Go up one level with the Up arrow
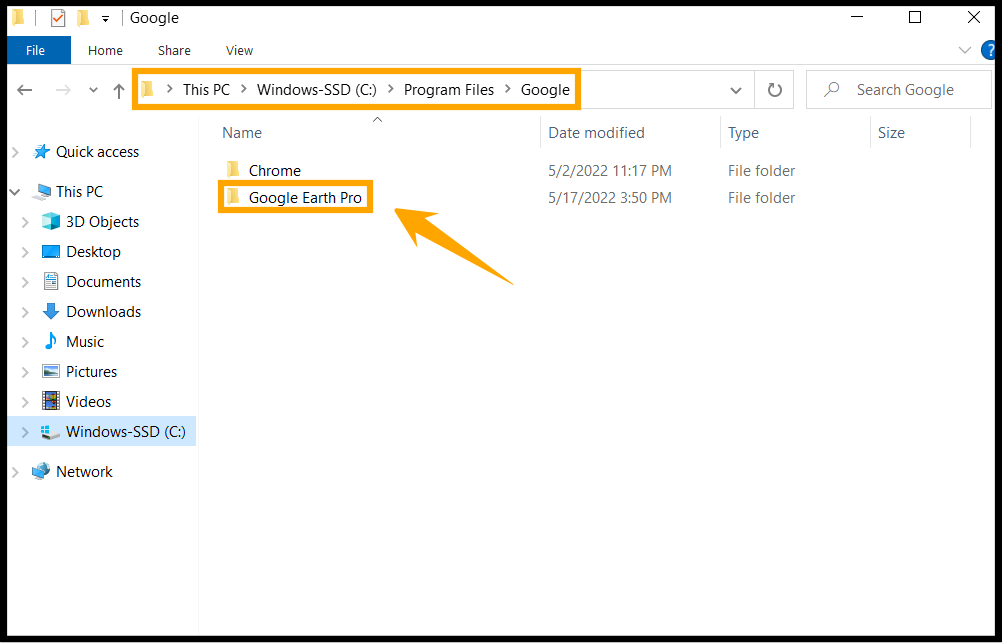The height and width of the screenshot is (643, 1002). click(x=119, y=90)
